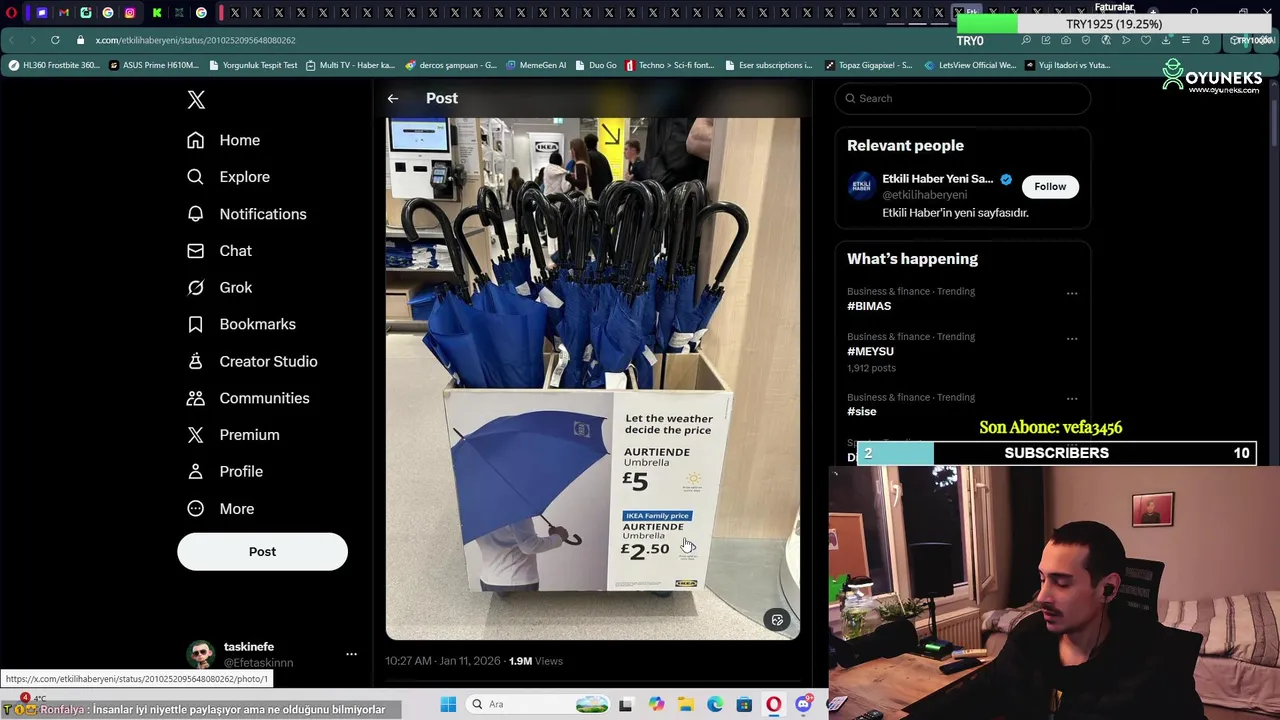This screenshot has width=1280, height=720.
Task: Switch to the Gmail pinned tab
Action: tap(63, 13)
